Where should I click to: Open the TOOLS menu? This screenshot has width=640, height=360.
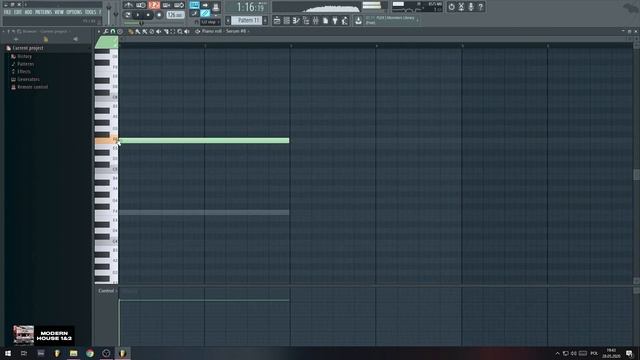[90, 12]
